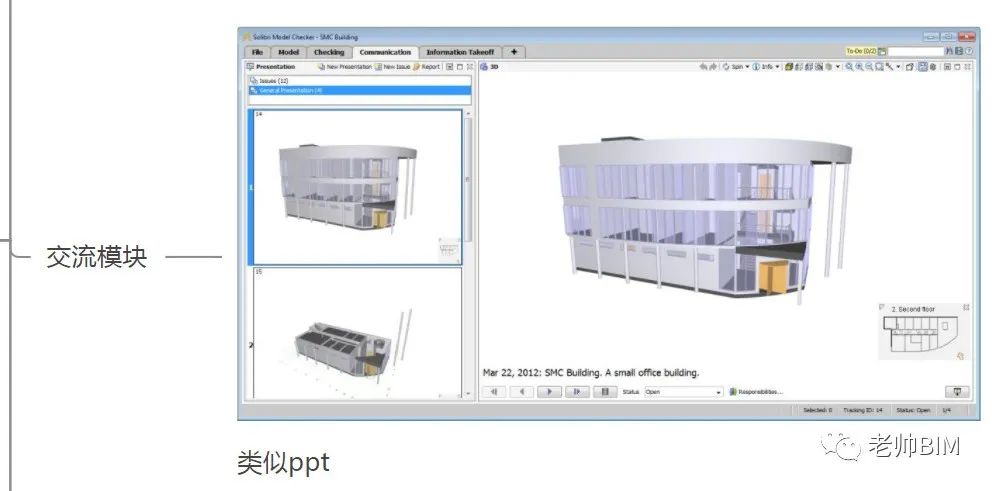Close the 3D view panel icon
Image resolution: width=994 pixels, height=491 pixels.
(967, 67)
